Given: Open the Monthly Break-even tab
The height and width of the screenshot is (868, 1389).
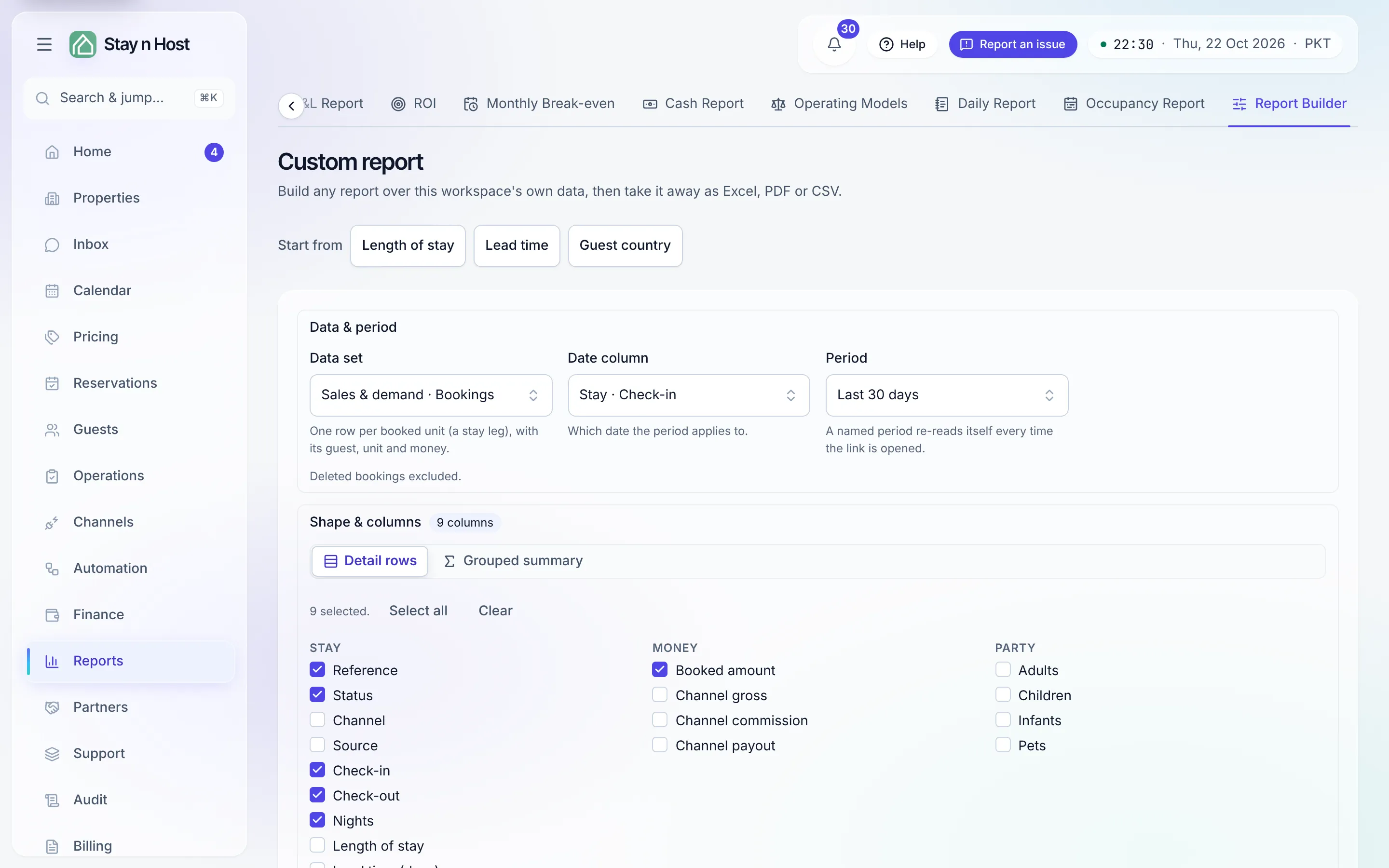Looking at the screenshot, I should (x=539, y=104).
